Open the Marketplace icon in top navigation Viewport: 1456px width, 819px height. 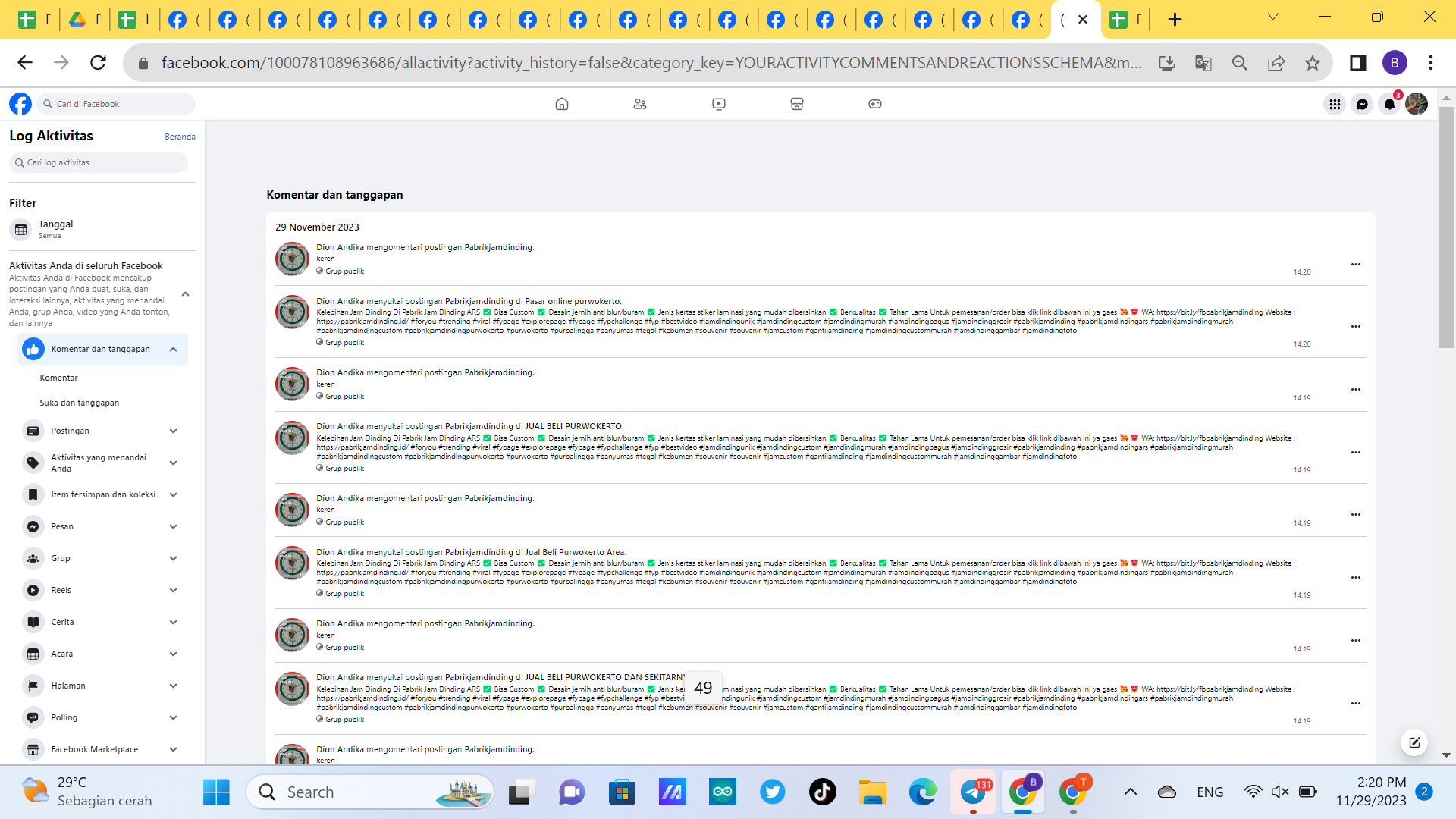click(797, 104)
